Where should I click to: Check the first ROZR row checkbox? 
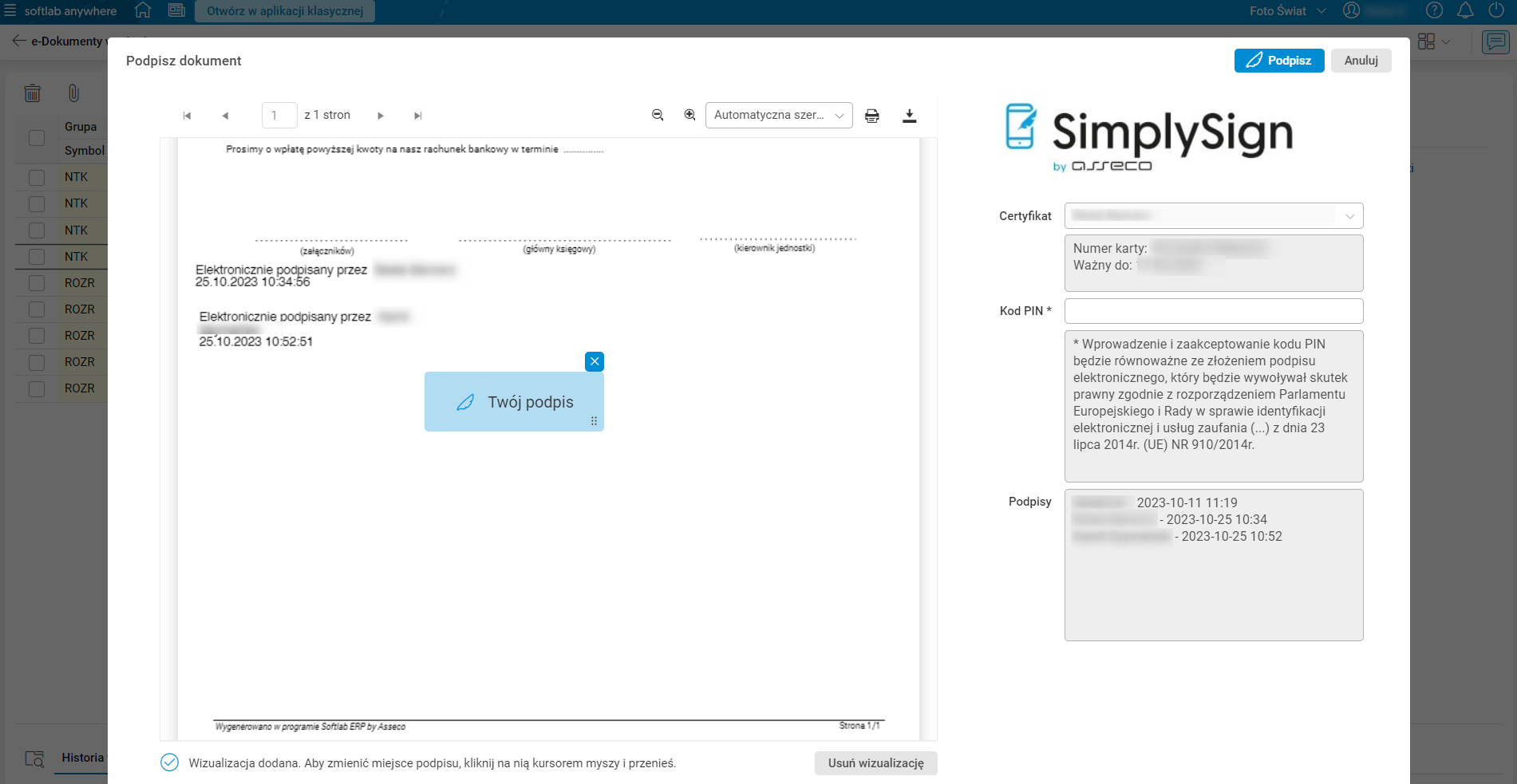pos(37,283)
